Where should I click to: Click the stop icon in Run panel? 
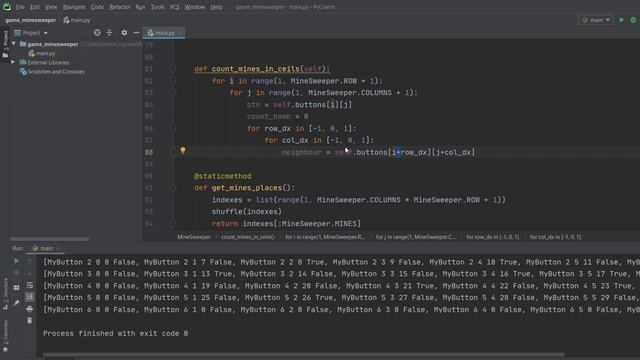(x=16, y=273)
